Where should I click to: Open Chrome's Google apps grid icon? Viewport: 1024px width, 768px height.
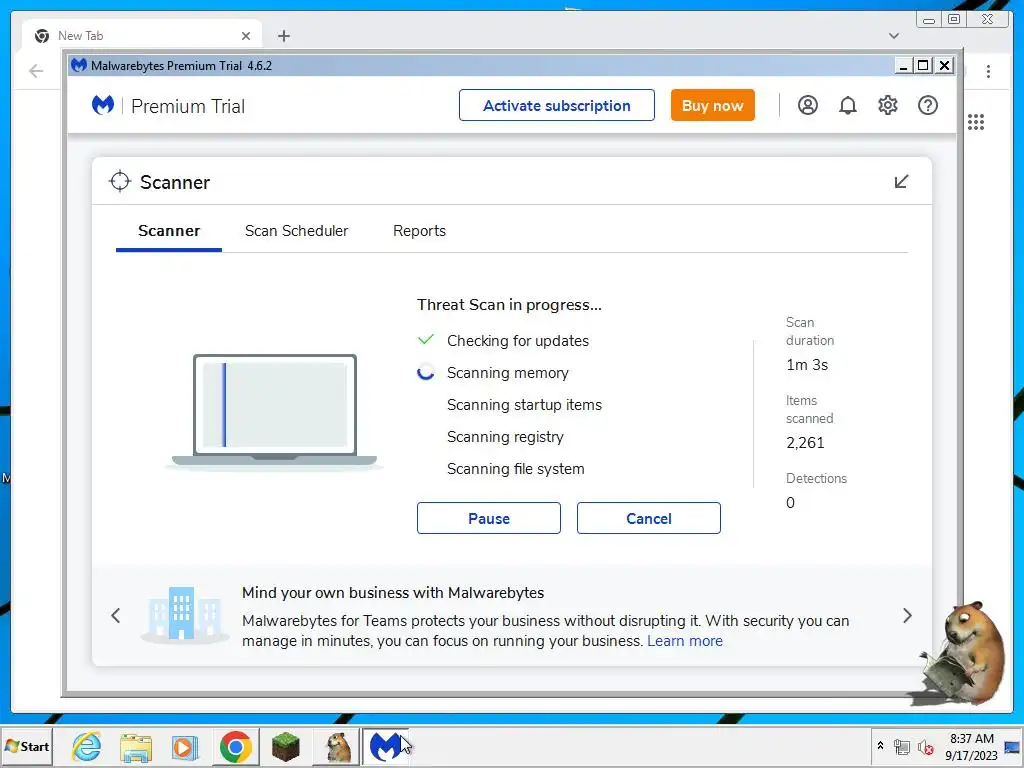pos(976,122)
